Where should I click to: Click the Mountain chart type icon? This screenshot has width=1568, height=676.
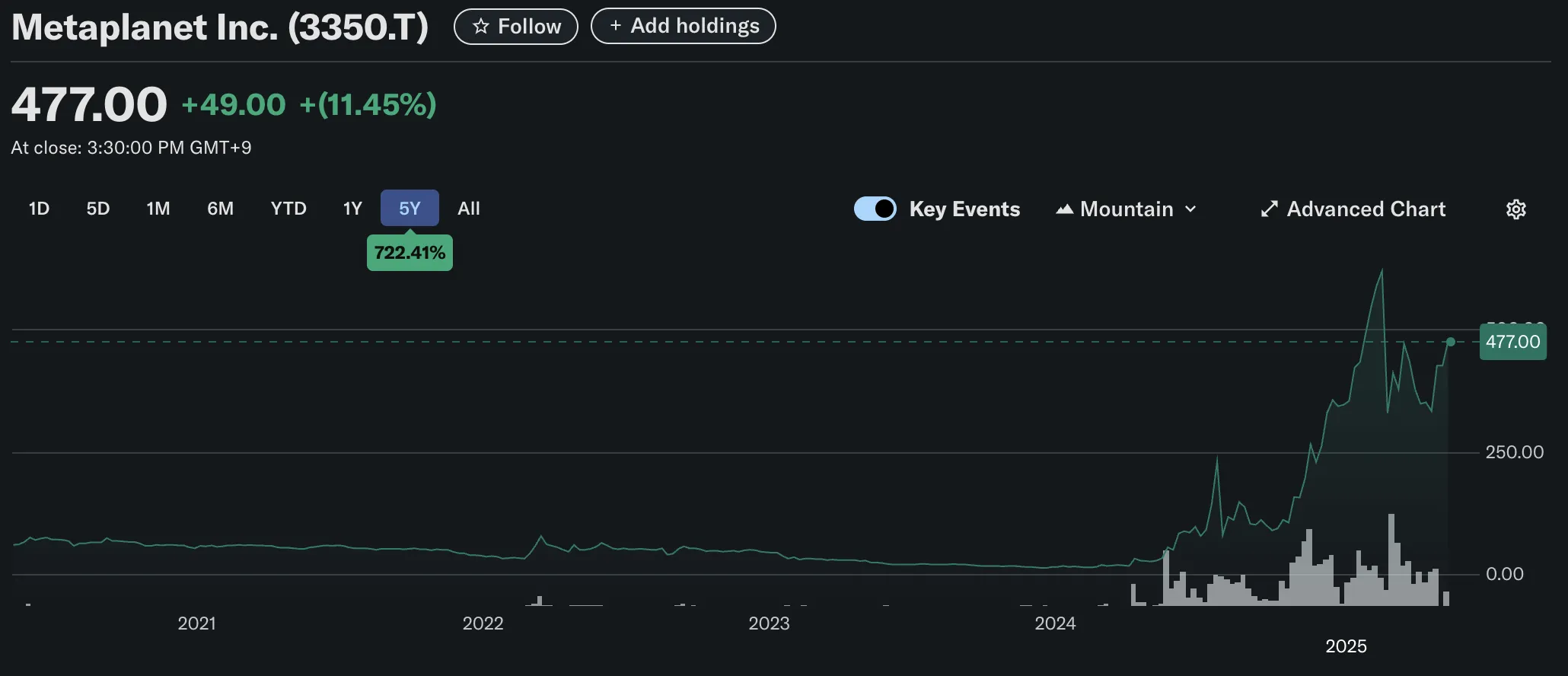tap(1064, 209)
